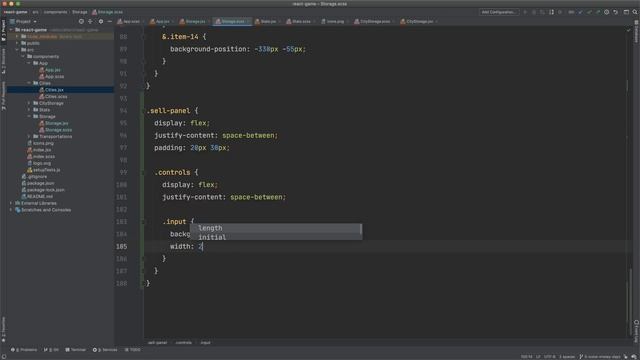Click the 'components' breadcrumb in navigation bar
640x360 pixels.
[55, 12]
